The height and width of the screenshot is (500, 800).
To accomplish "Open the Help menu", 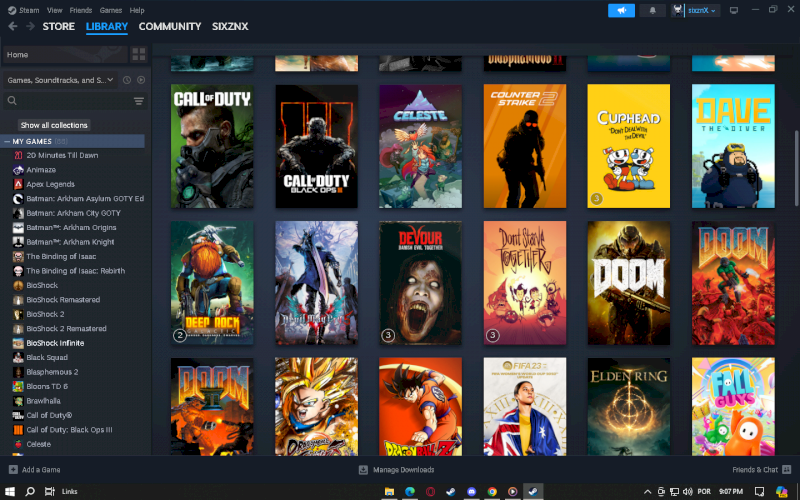I will pos(137,10).
